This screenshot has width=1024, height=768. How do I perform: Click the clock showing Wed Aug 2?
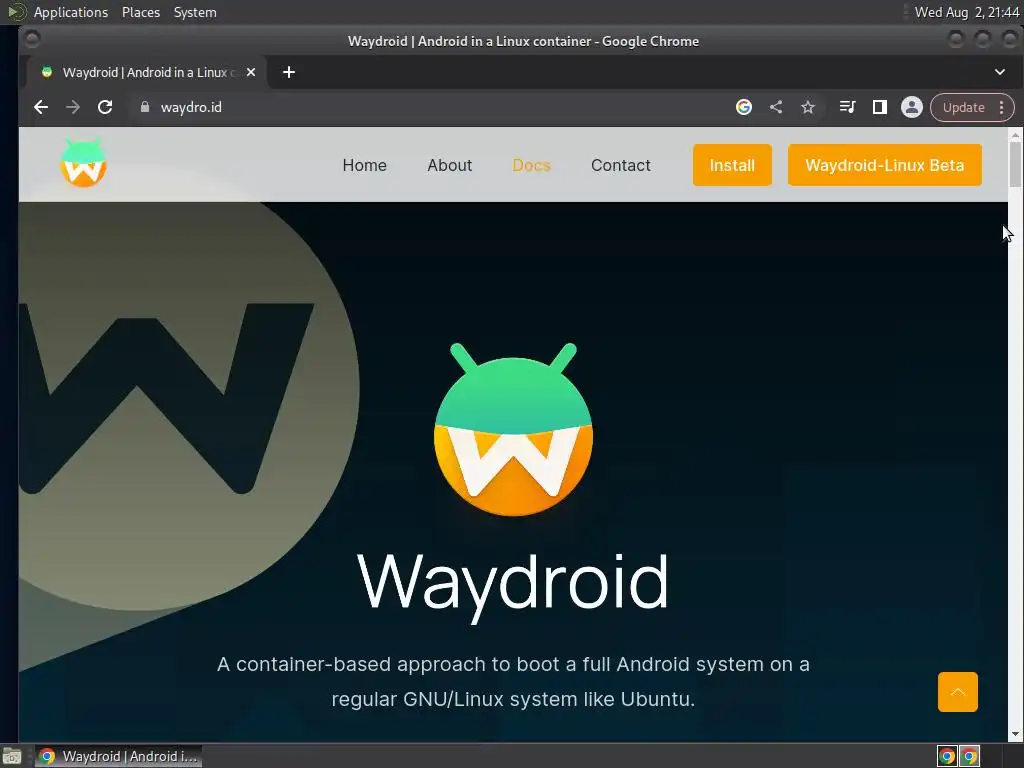click(967, 12)
